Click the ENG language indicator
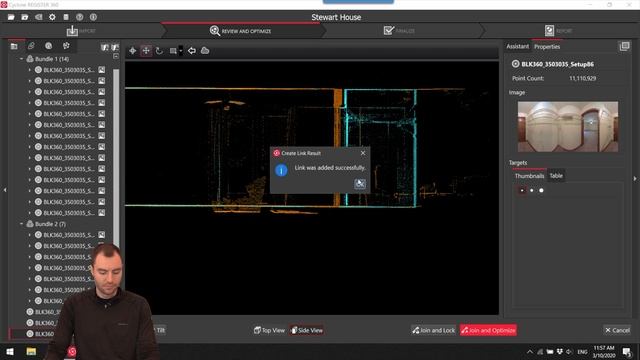 582,351
